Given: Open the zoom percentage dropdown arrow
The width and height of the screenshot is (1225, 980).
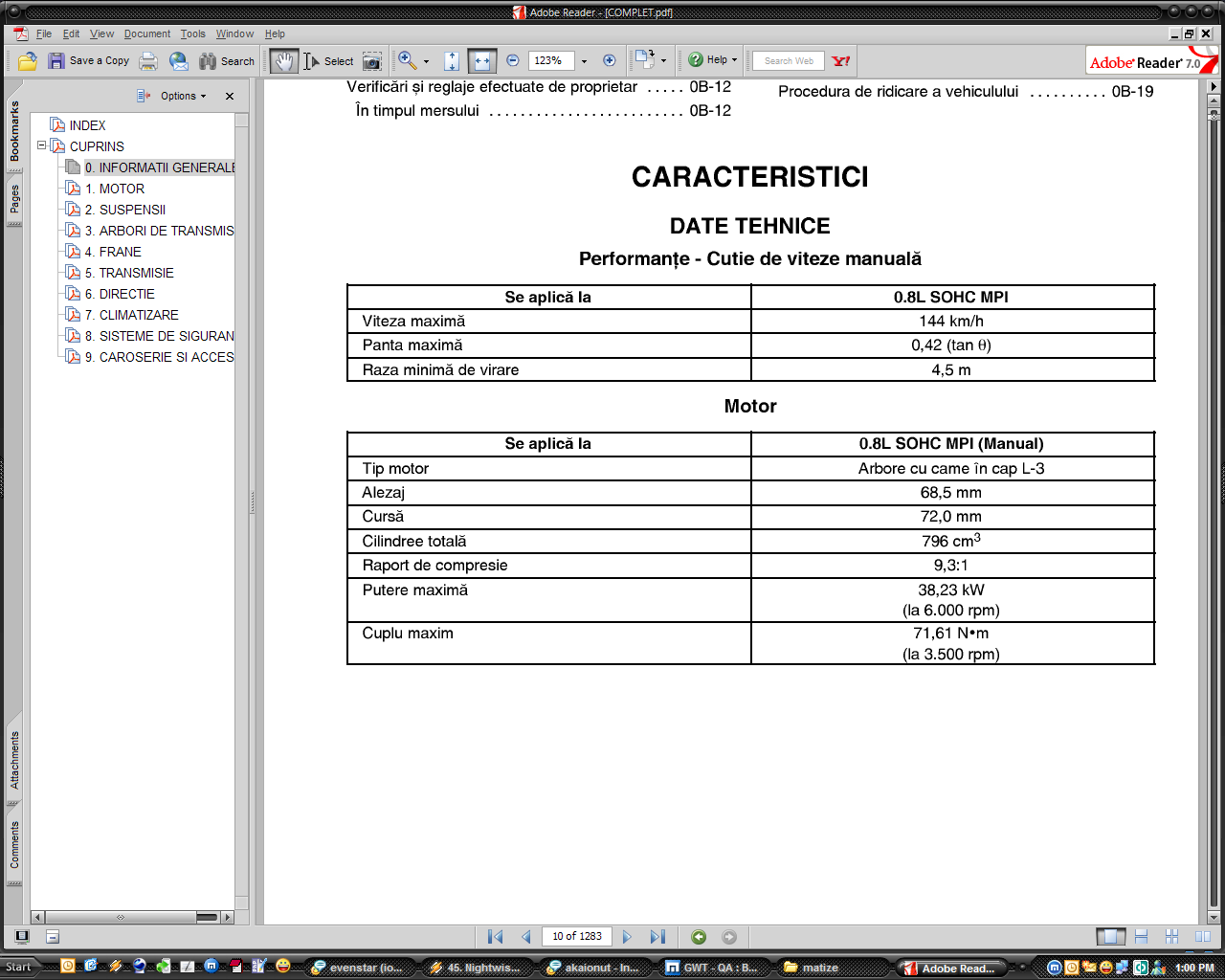Looking at the screenshot, I should tap(584, 61).
